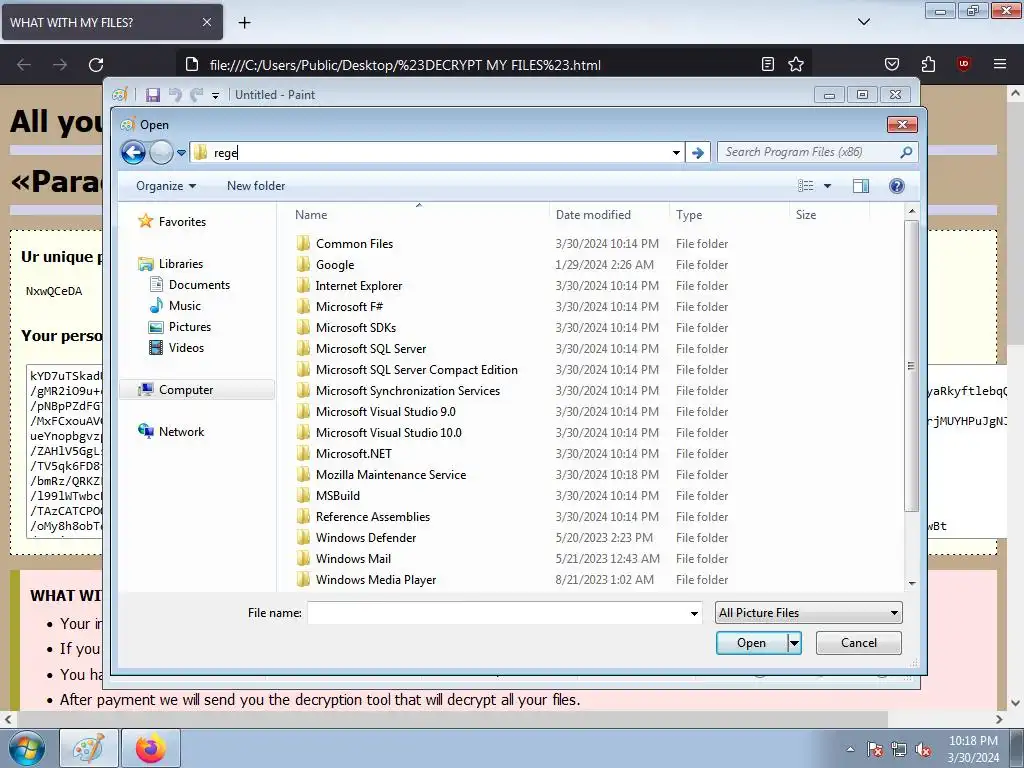
Task: Click the Change your view icon
Action: pos(806,186)
